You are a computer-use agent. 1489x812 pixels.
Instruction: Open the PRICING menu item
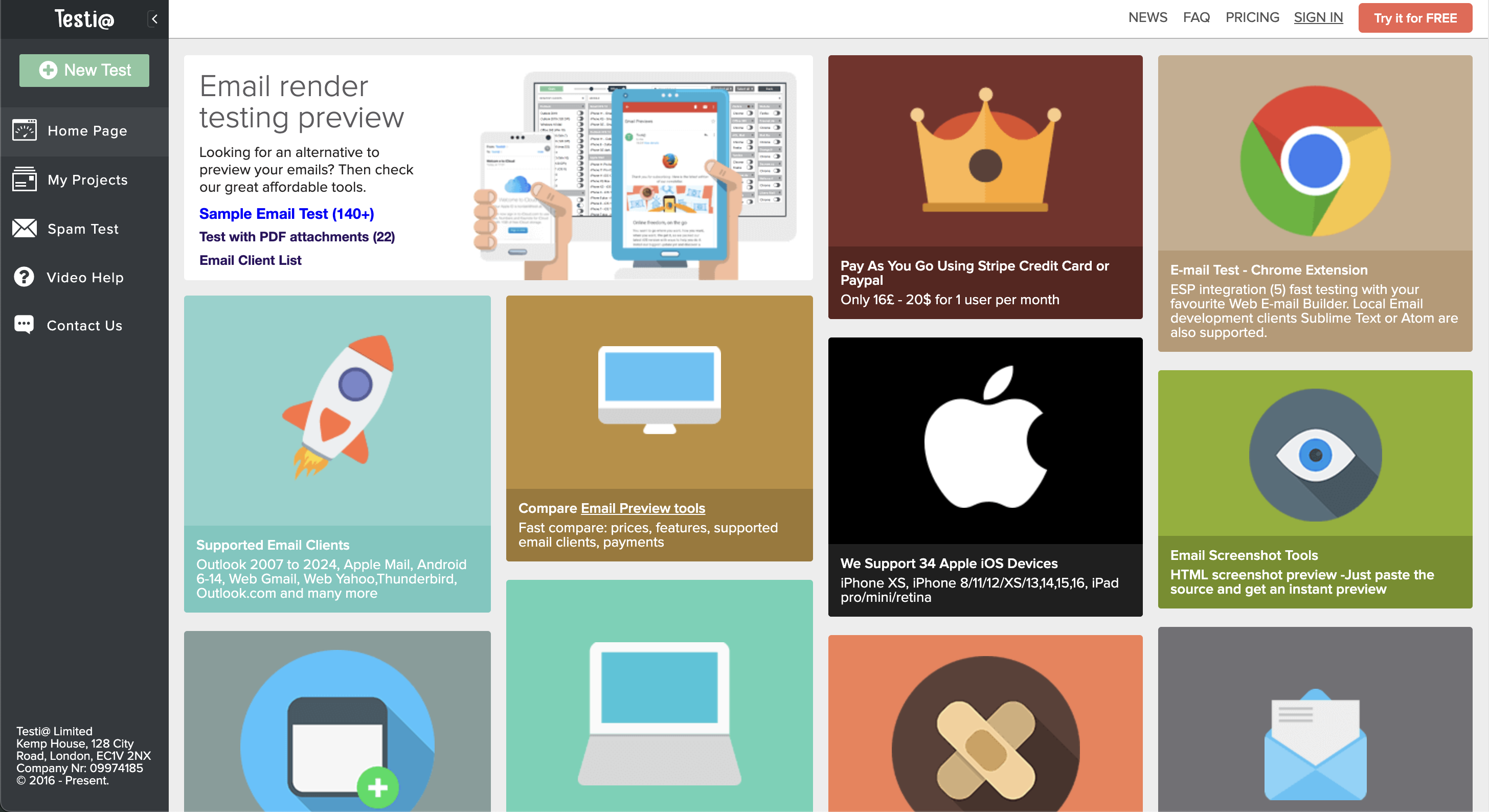pyautogui.click(x=1252, y=17)
